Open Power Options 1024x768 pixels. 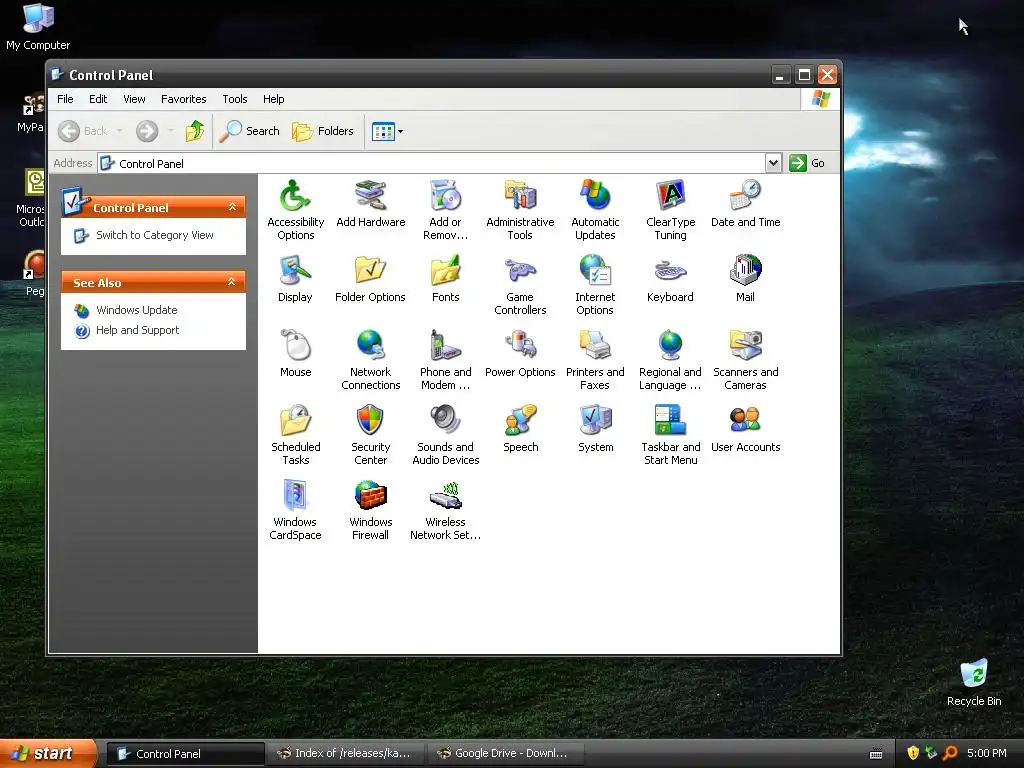click(520, 353)
